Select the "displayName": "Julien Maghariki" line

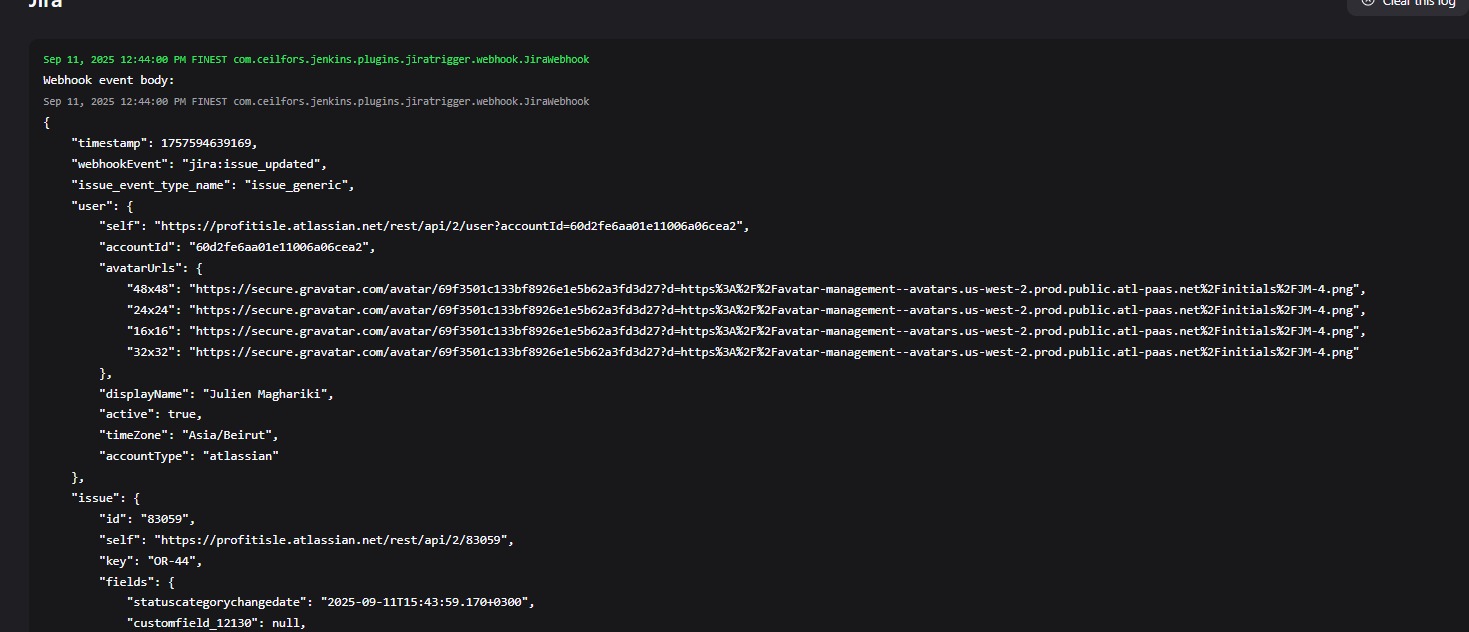(216, 395)
